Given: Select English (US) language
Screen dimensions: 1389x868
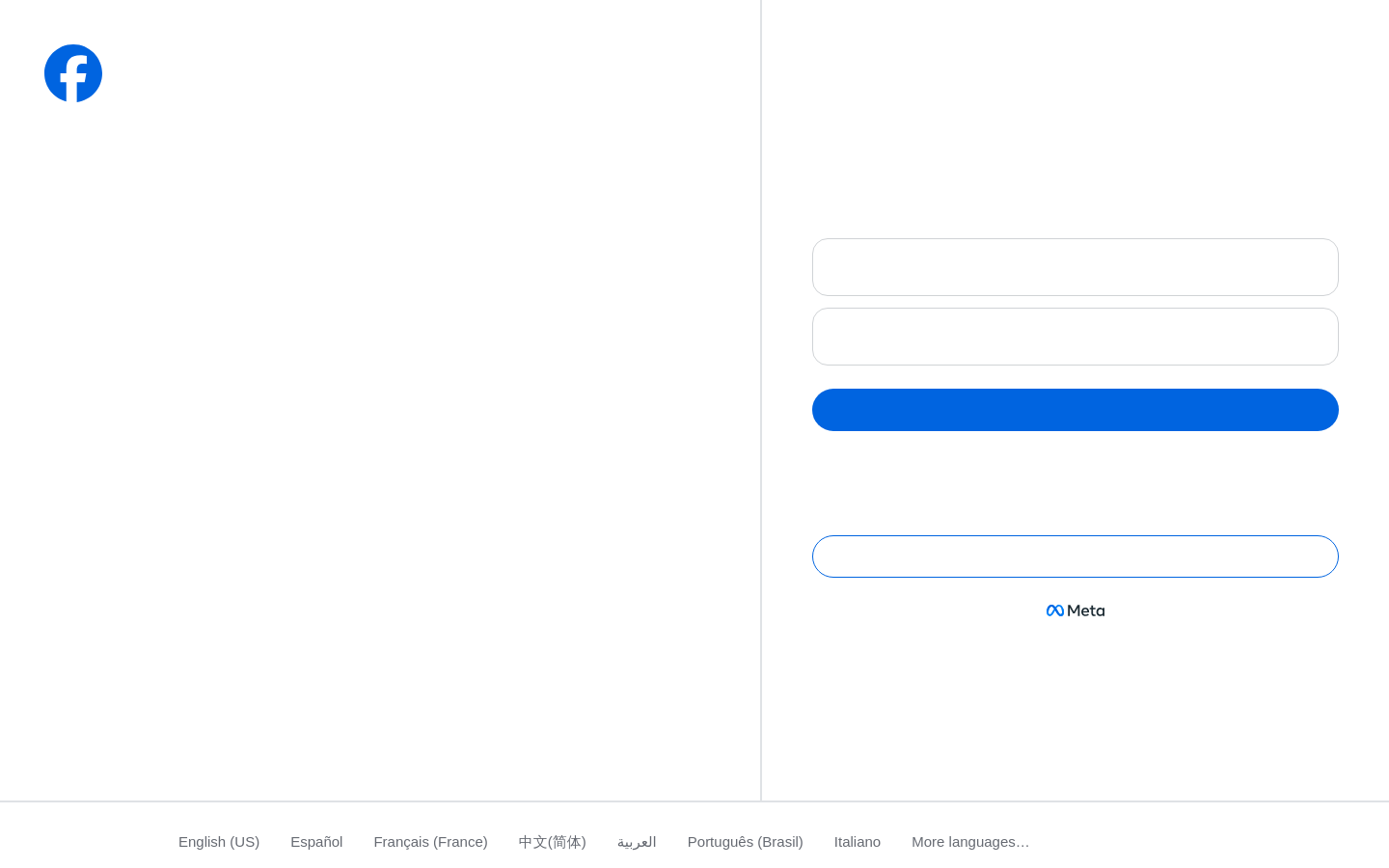Looking at the screenshot, I should coord(219,842).
